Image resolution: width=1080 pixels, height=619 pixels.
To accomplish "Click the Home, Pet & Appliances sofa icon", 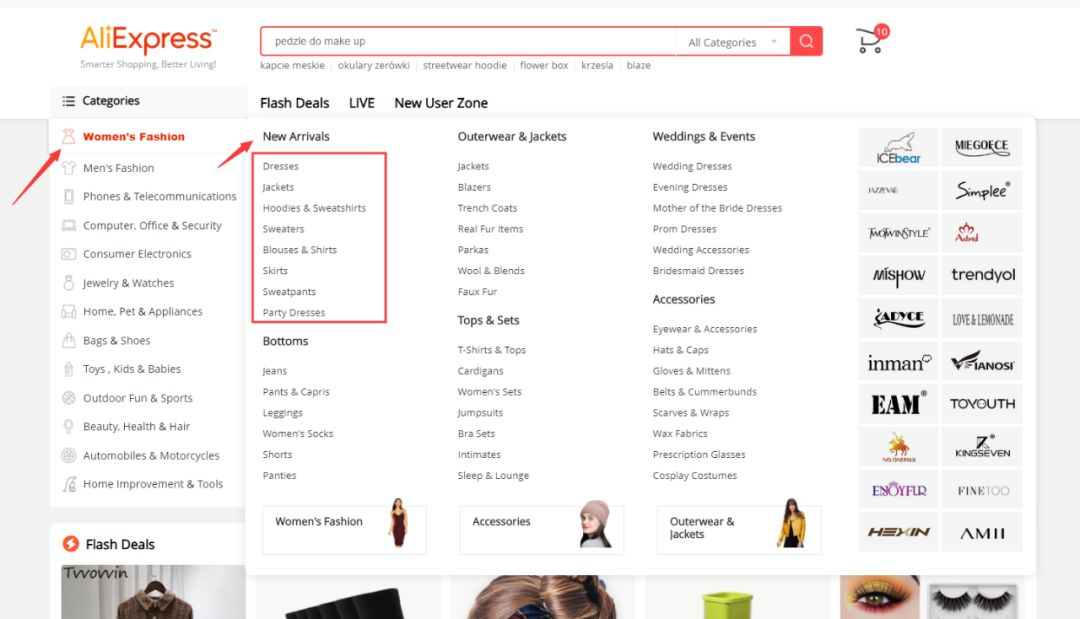I will [68, 312].
